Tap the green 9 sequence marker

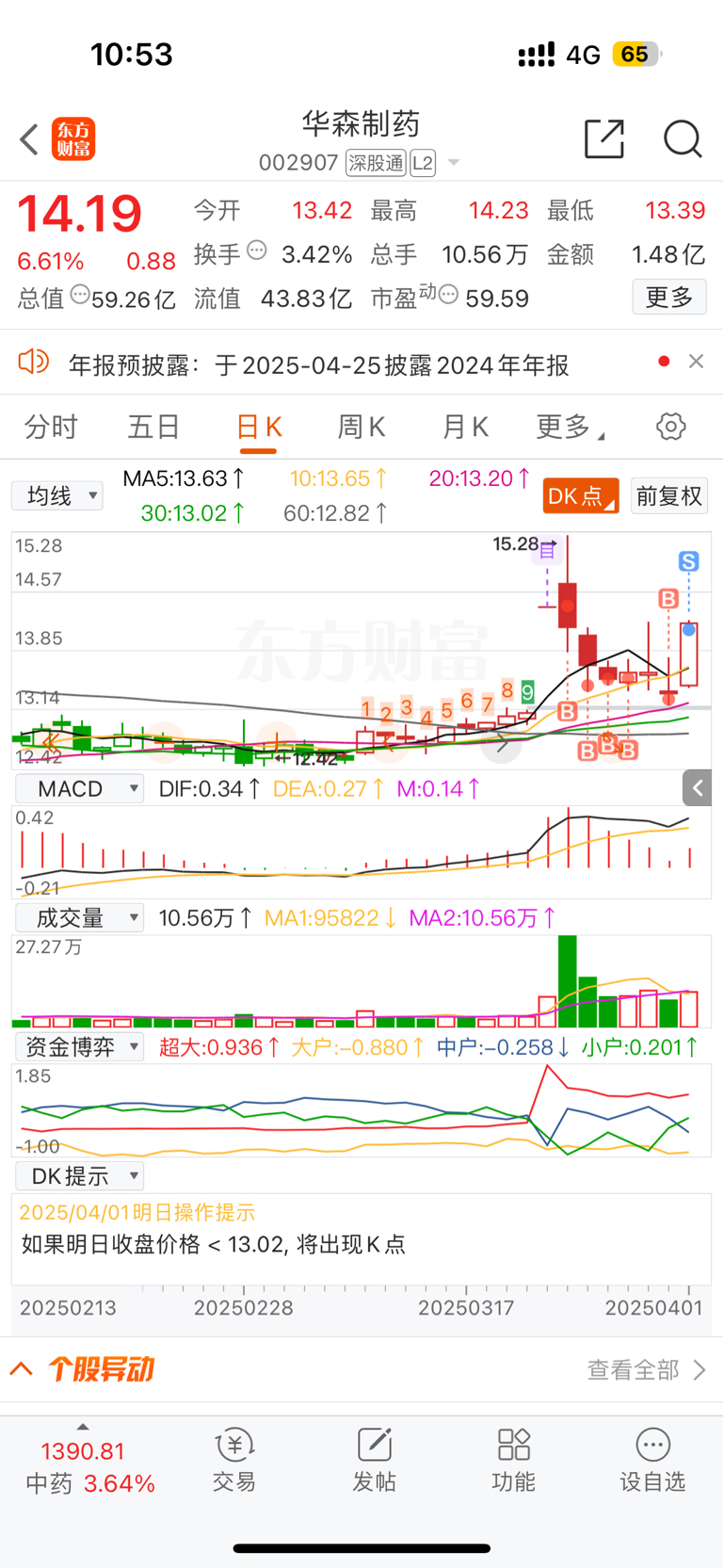coord(528,692)
